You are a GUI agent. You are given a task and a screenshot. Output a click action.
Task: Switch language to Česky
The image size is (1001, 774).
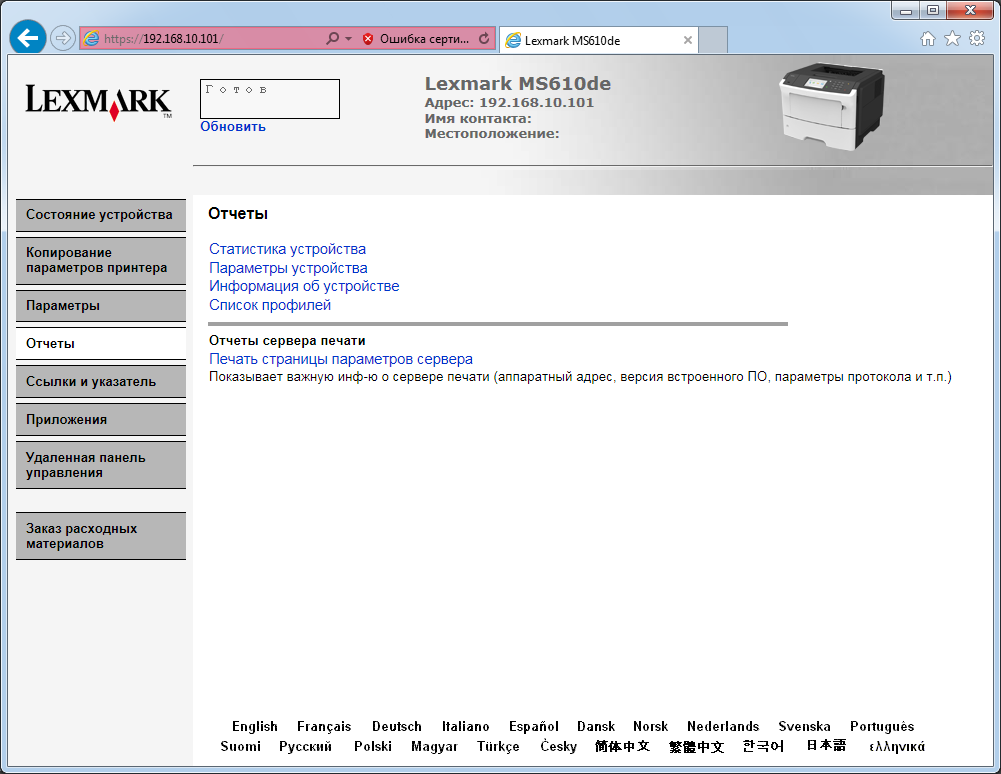(558, 747)
